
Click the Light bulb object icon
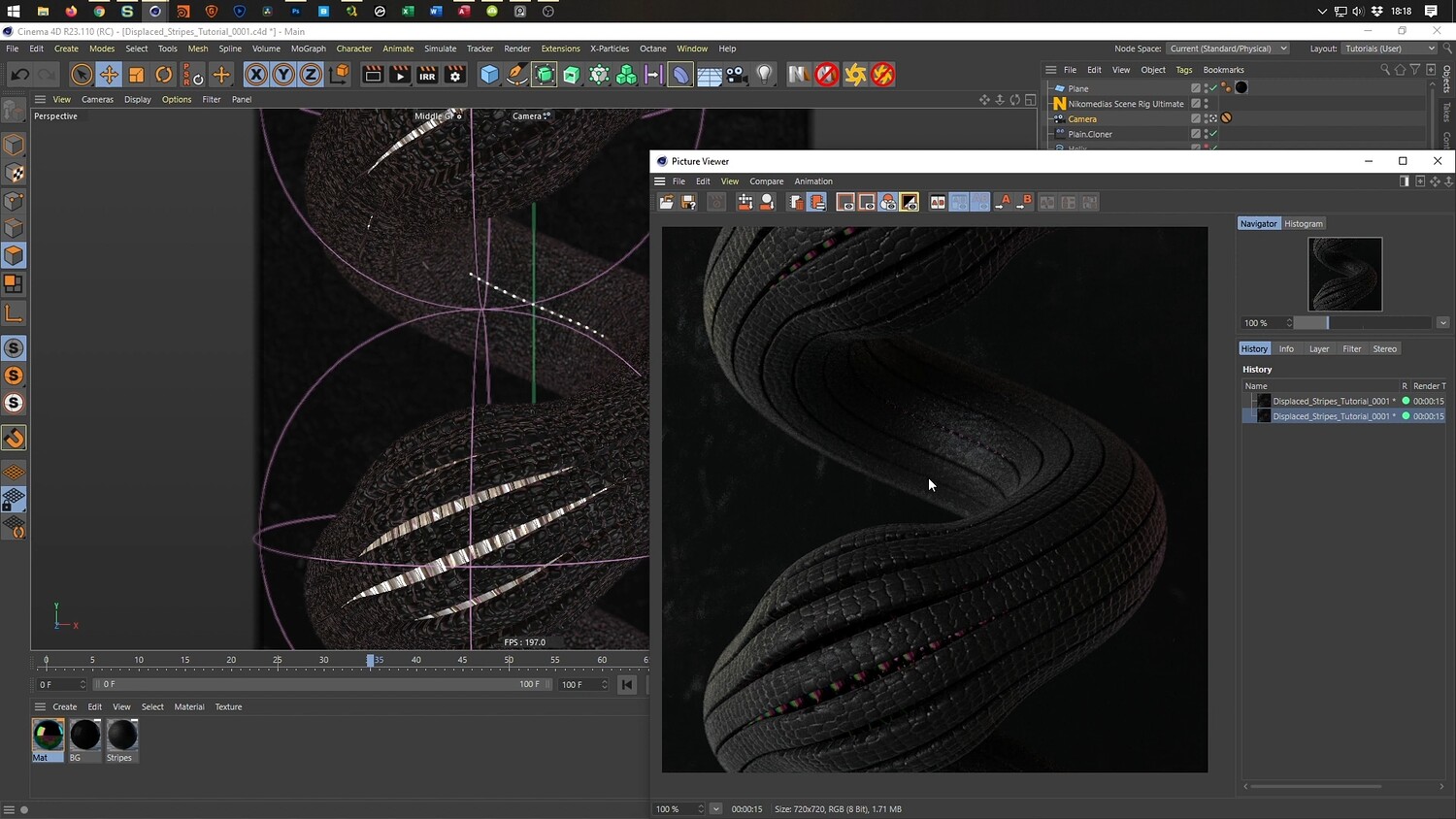(x=765, y=75)
